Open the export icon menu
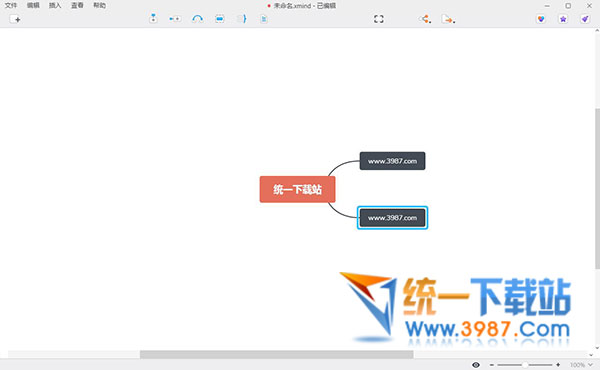This screenshot has width=600, height=370. click(x=448, y=19)
